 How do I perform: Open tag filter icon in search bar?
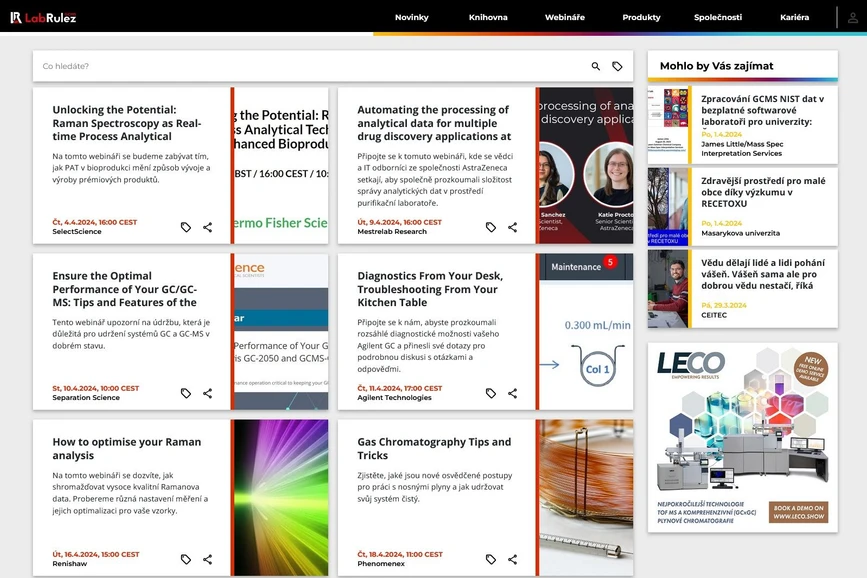(617, 66)
